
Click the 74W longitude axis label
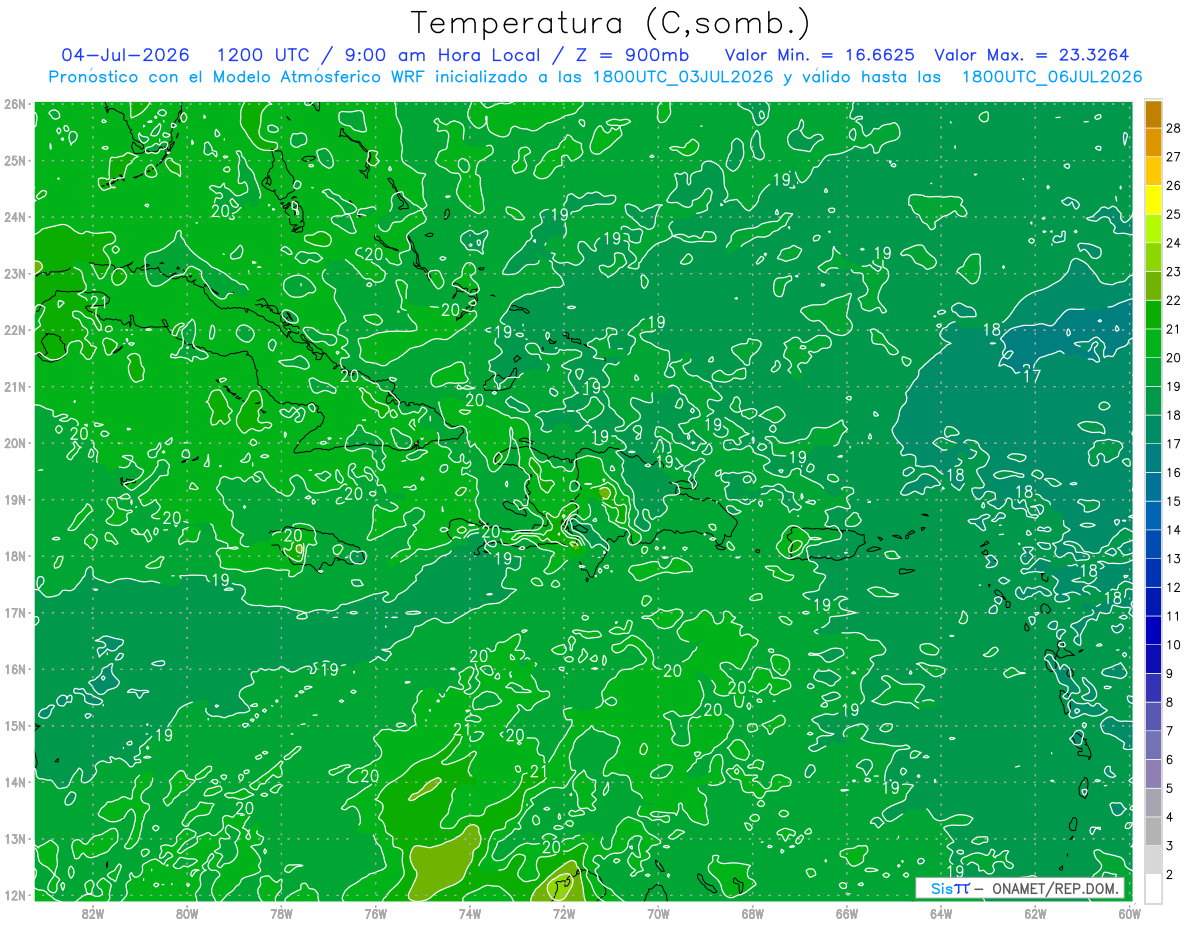[x=469, y=912]
